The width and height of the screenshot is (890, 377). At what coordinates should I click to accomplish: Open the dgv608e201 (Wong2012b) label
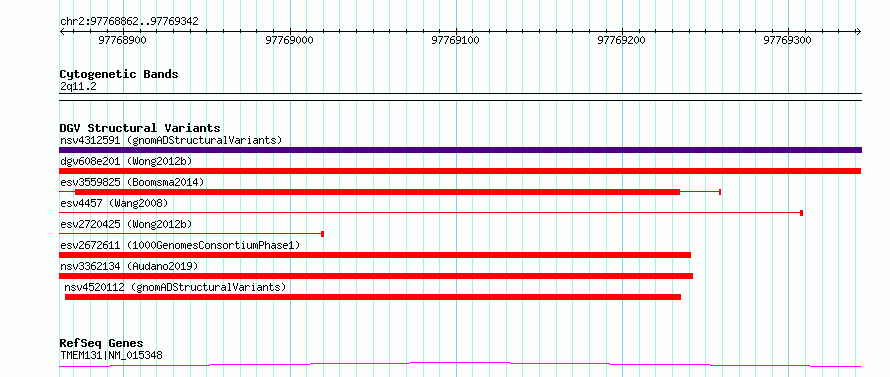coord(126,161)
